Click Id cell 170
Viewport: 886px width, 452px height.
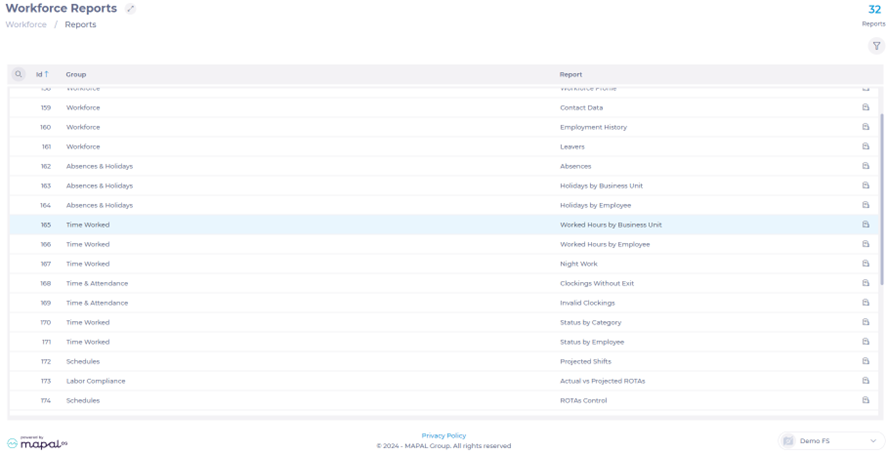tap(46, 322)
